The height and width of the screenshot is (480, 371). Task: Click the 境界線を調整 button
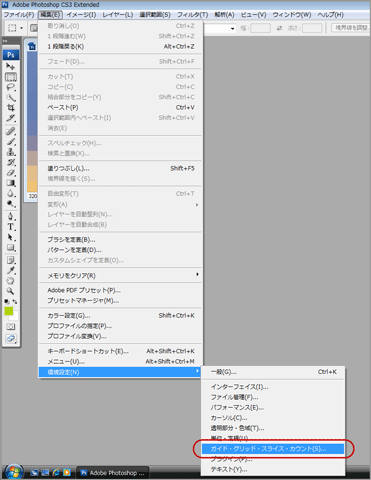click(x=351, y=28)
